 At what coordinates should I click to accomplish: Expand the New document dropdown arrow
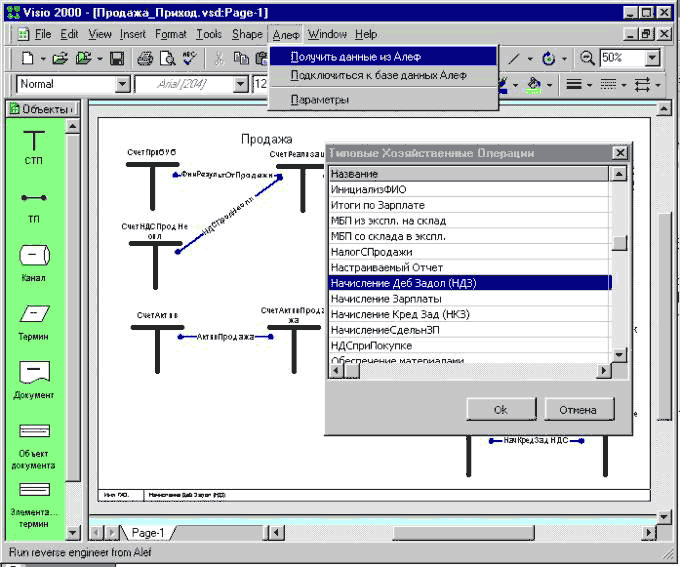[x=43, y=59]
